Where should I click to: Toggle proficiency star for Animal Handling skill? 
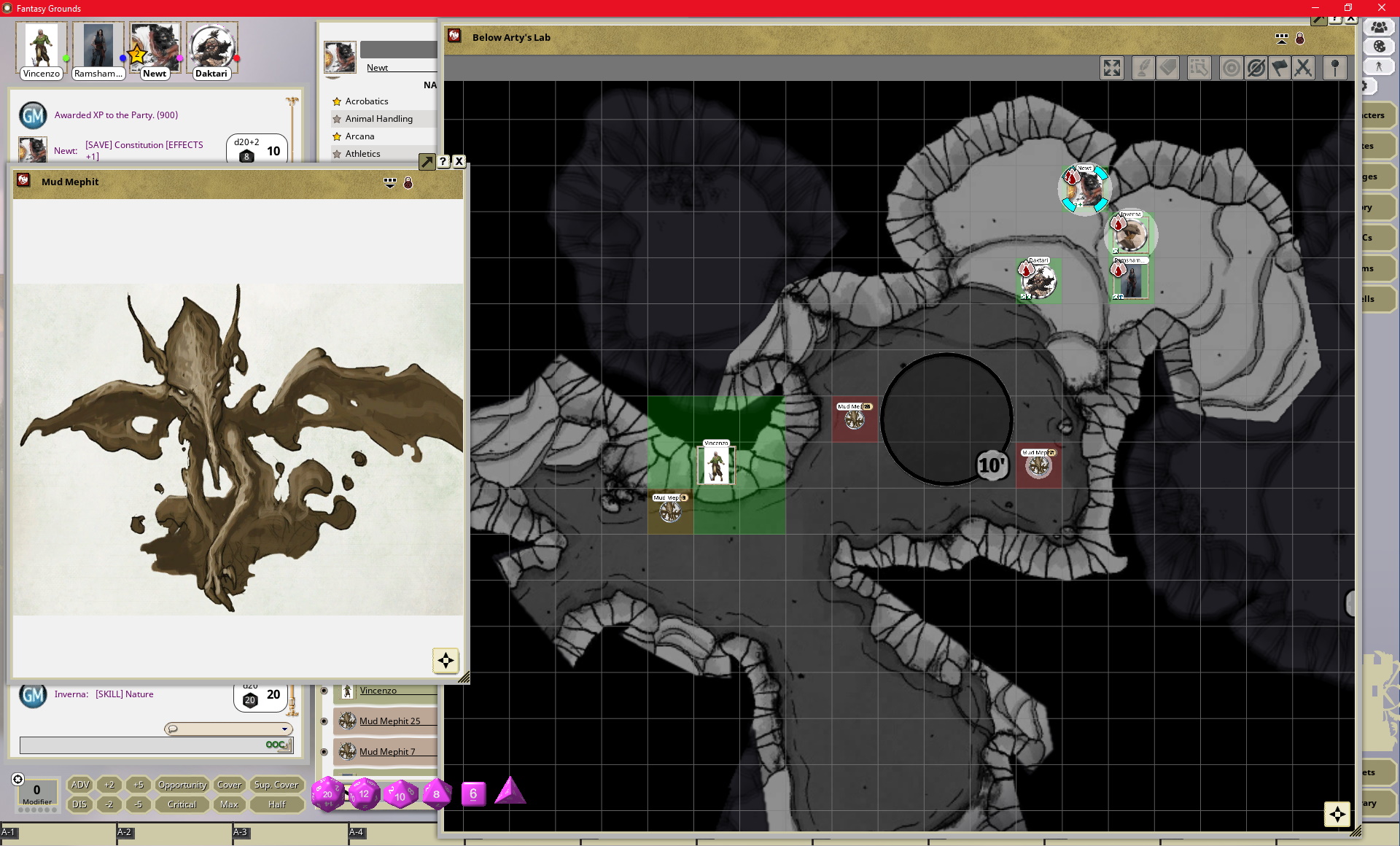(337, 119)
